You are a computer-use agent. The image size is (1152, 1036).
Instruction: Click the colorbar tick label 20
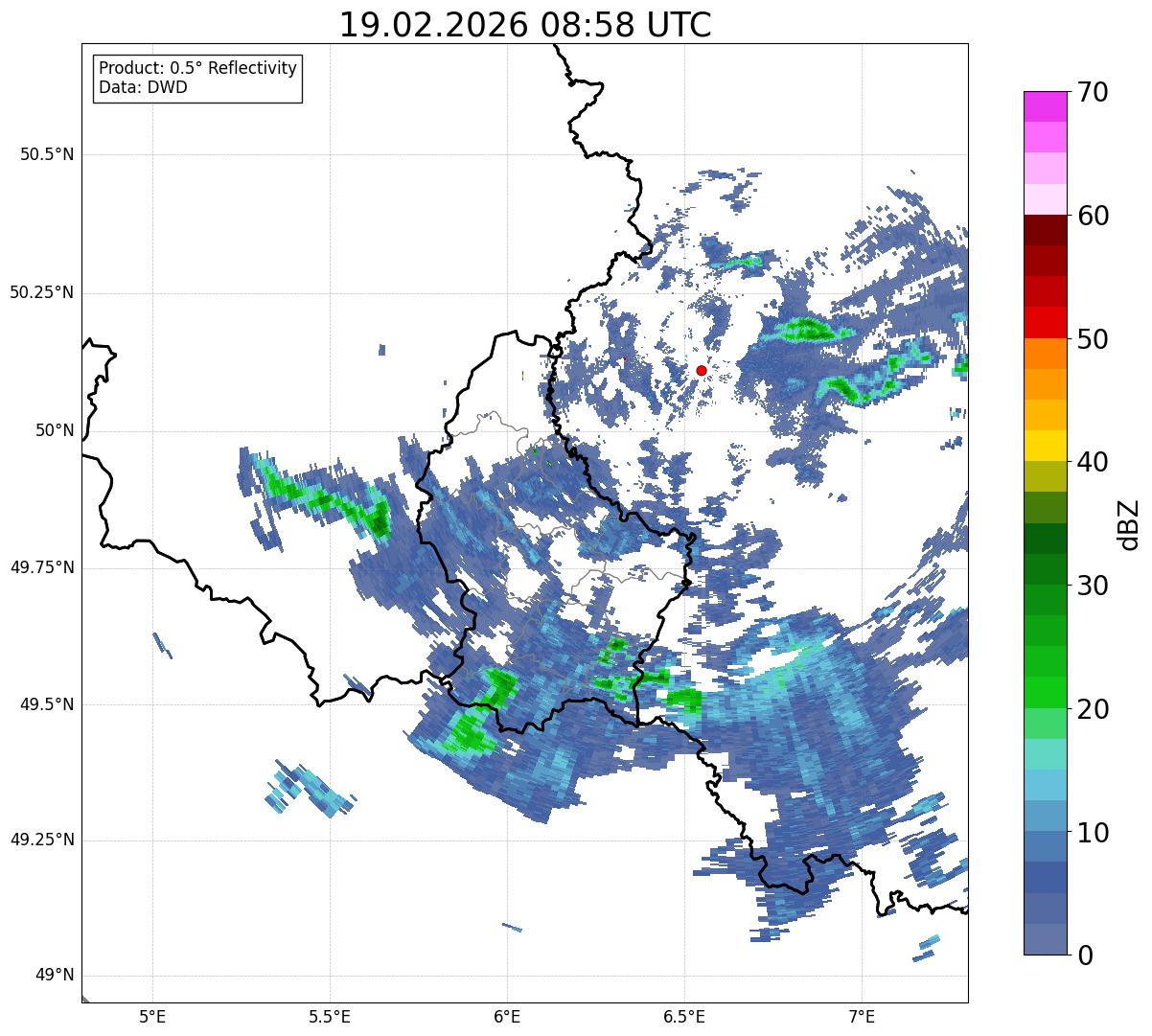[x=1093, y=709]
